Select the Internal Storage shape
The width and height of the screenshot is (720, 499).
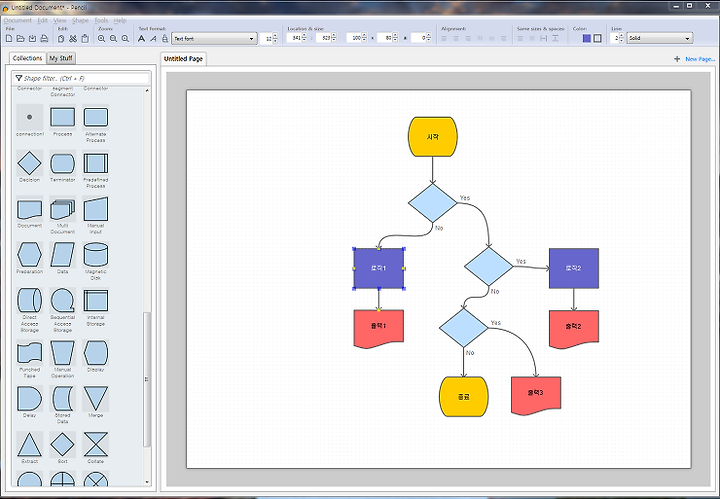tap(96, 301)
